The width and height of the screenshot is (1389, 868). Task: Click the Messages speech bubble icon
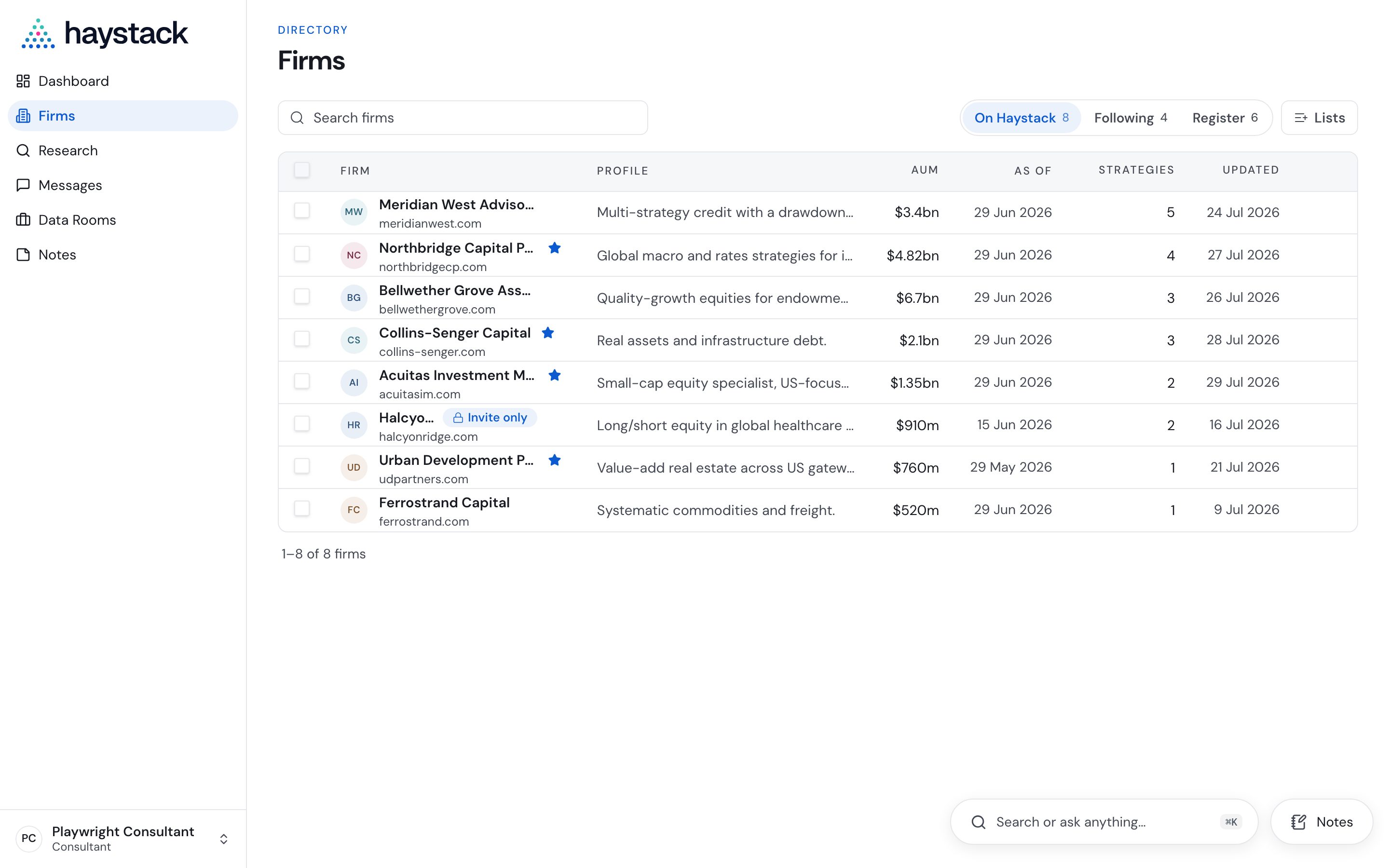pyautogui.click(x=23, y=186)
